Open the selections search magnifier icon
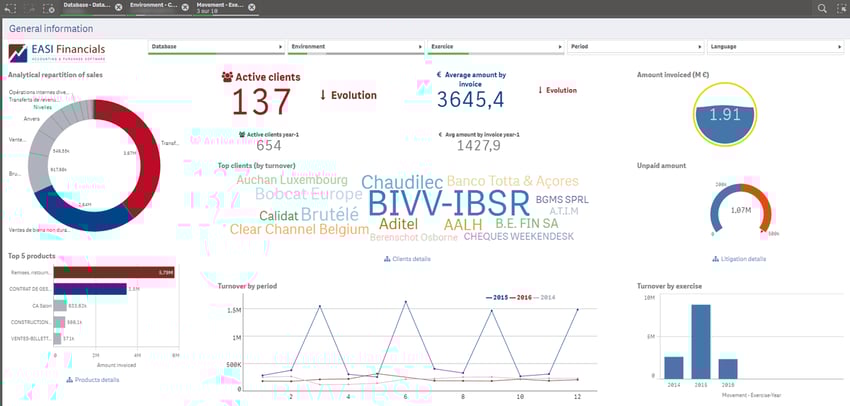The width and height of the screenshot is (850, 406). (822, 8)
